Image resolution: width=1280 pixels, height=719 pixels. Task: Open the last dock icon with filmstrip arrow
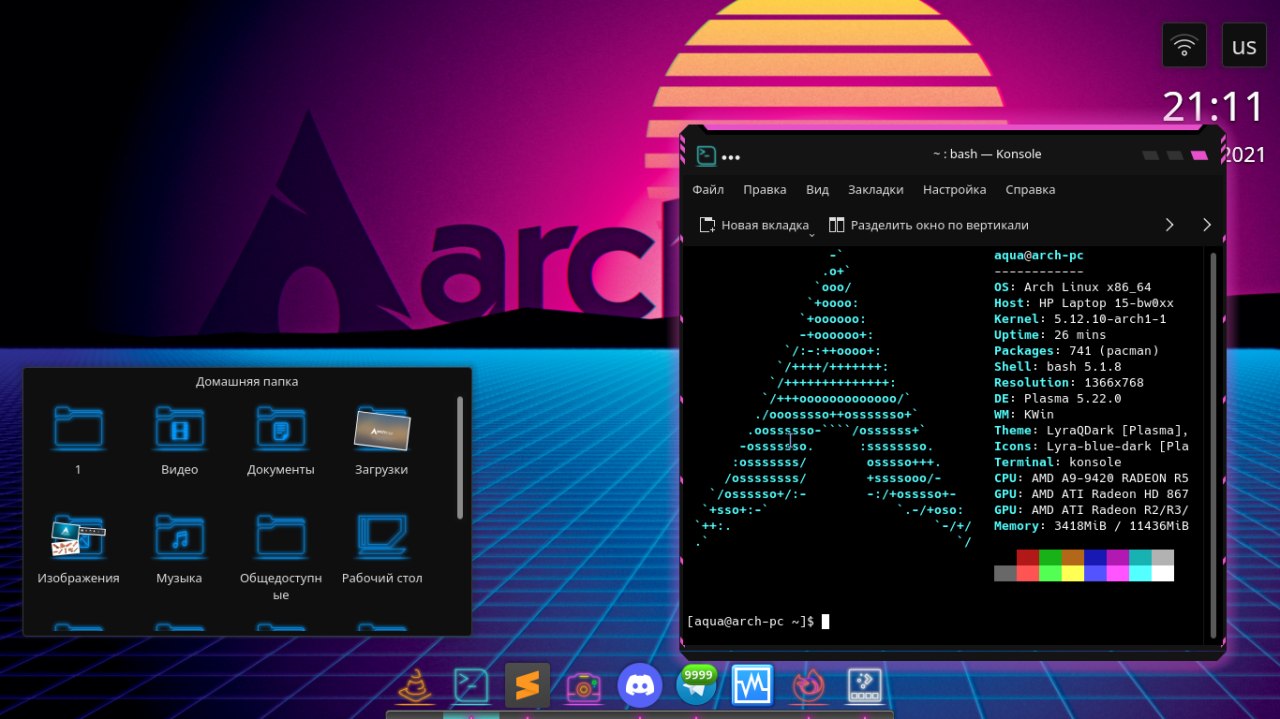point(863,685)
